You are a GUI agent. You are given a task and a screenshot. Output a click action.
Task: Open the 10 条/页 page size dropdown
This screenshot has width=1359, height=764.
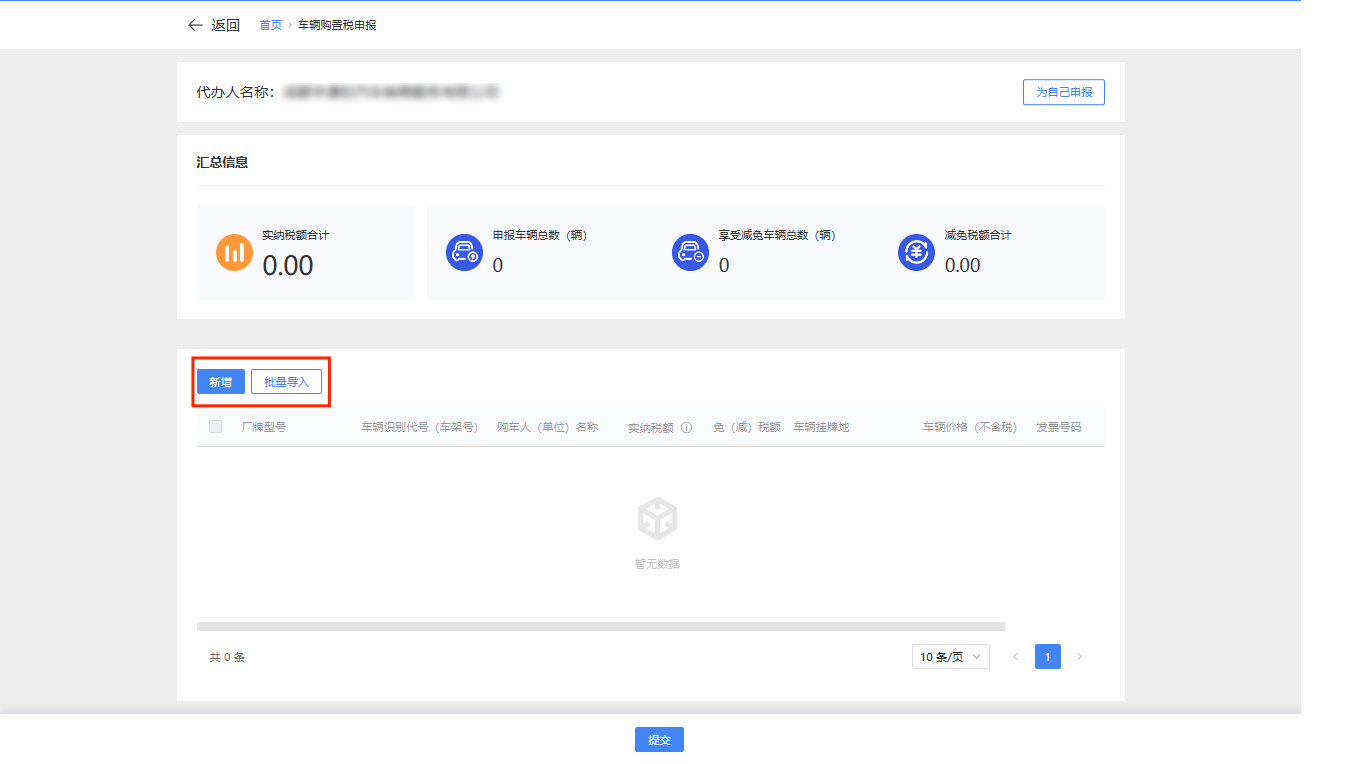point(950,657)
